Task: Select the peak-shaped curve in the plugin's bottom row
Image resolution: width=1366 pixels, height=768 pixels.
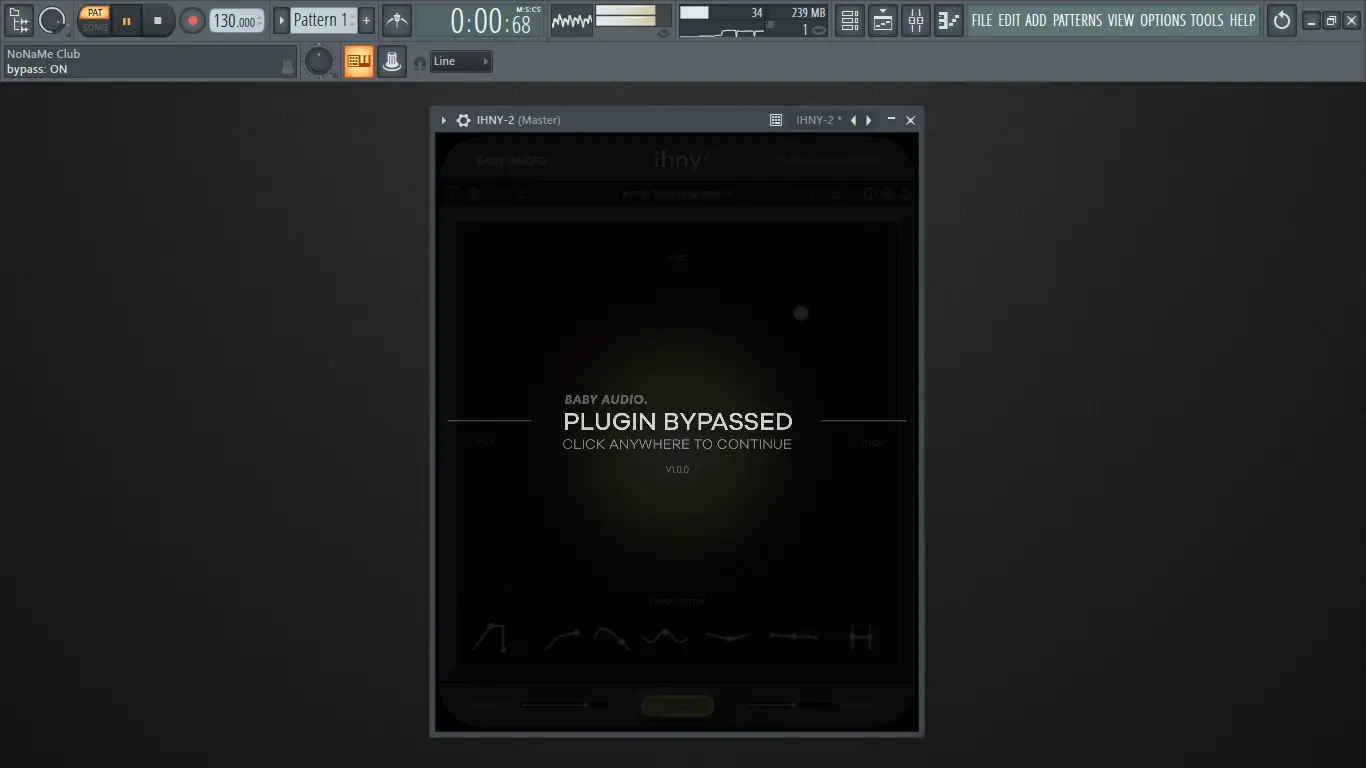Action: (490, 637)
